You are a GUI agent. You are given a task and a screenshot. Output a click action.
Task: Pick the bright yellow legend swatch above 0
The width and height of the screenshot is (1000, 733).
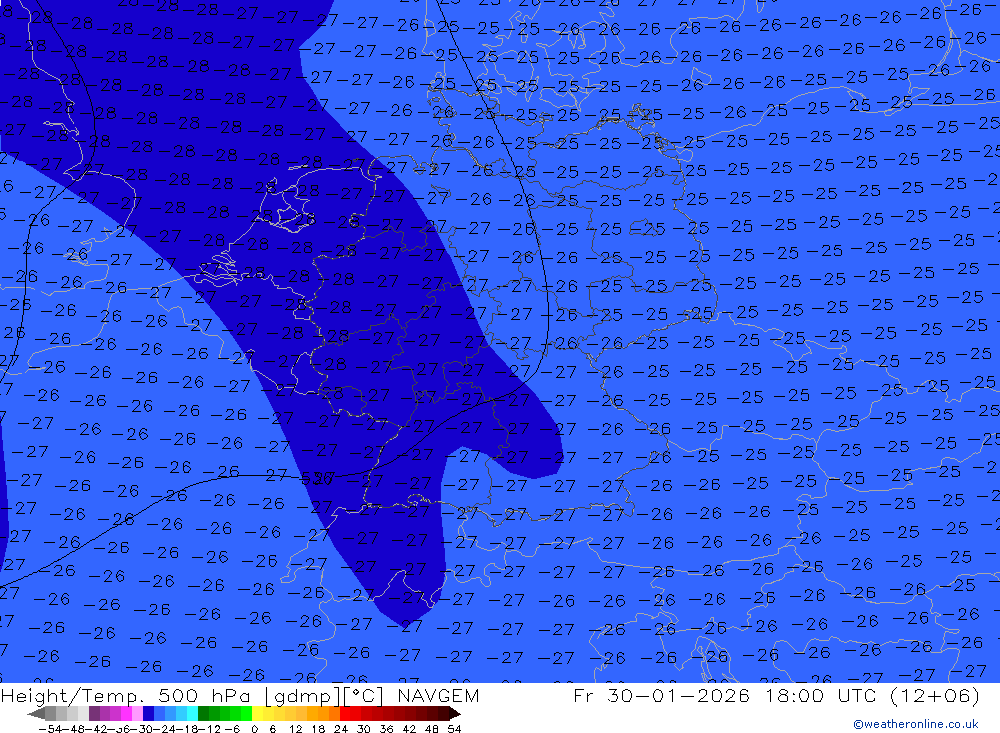point(257,714)
